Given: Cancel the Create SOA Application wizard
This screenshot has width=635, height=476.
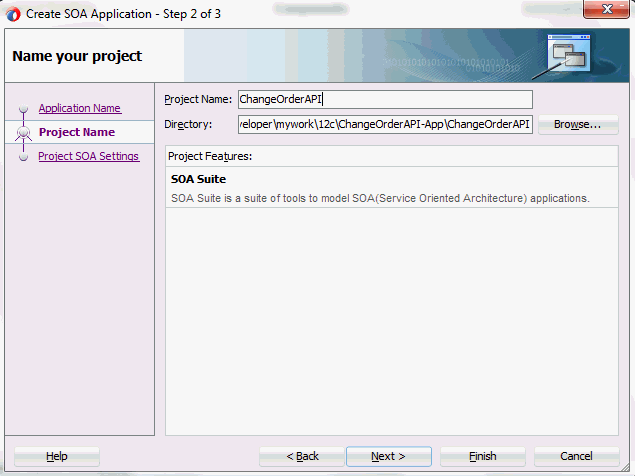Looking at the screenshot, I should 577,457.
